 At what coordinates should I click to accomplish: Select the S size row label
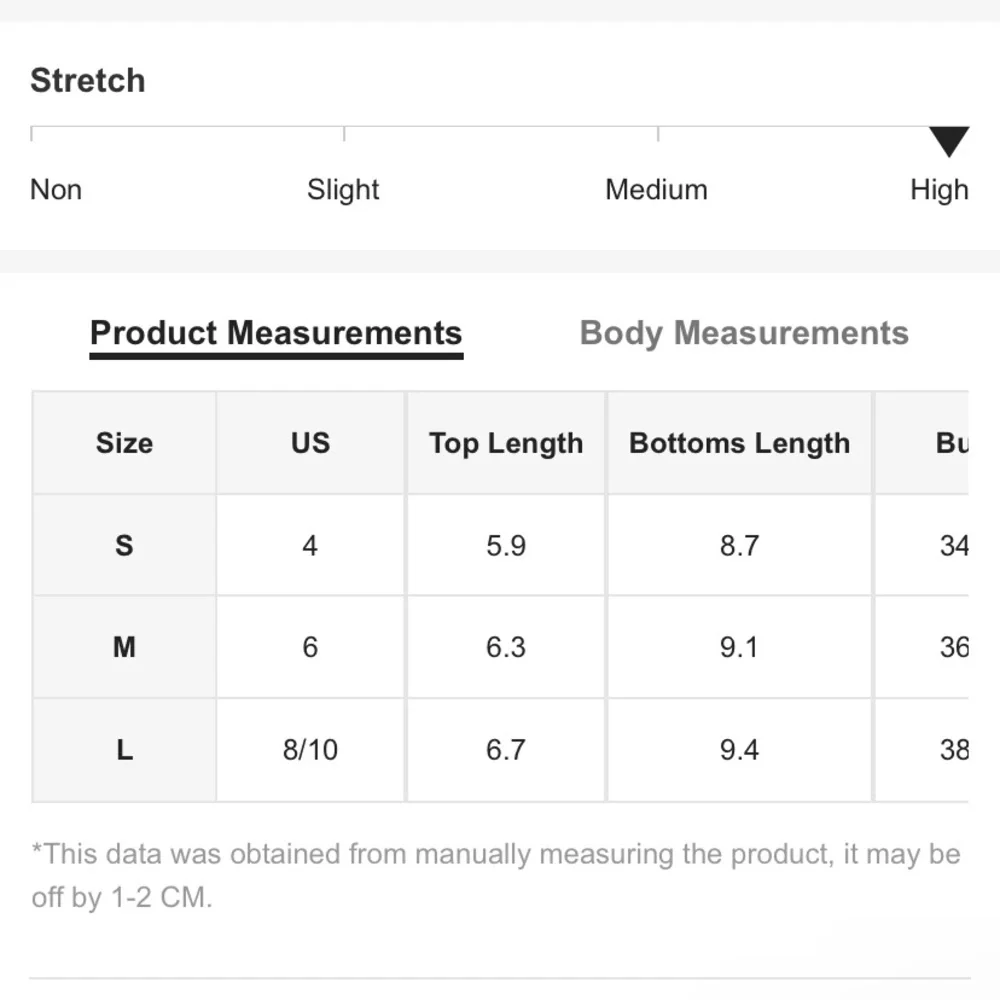point(124,545)
